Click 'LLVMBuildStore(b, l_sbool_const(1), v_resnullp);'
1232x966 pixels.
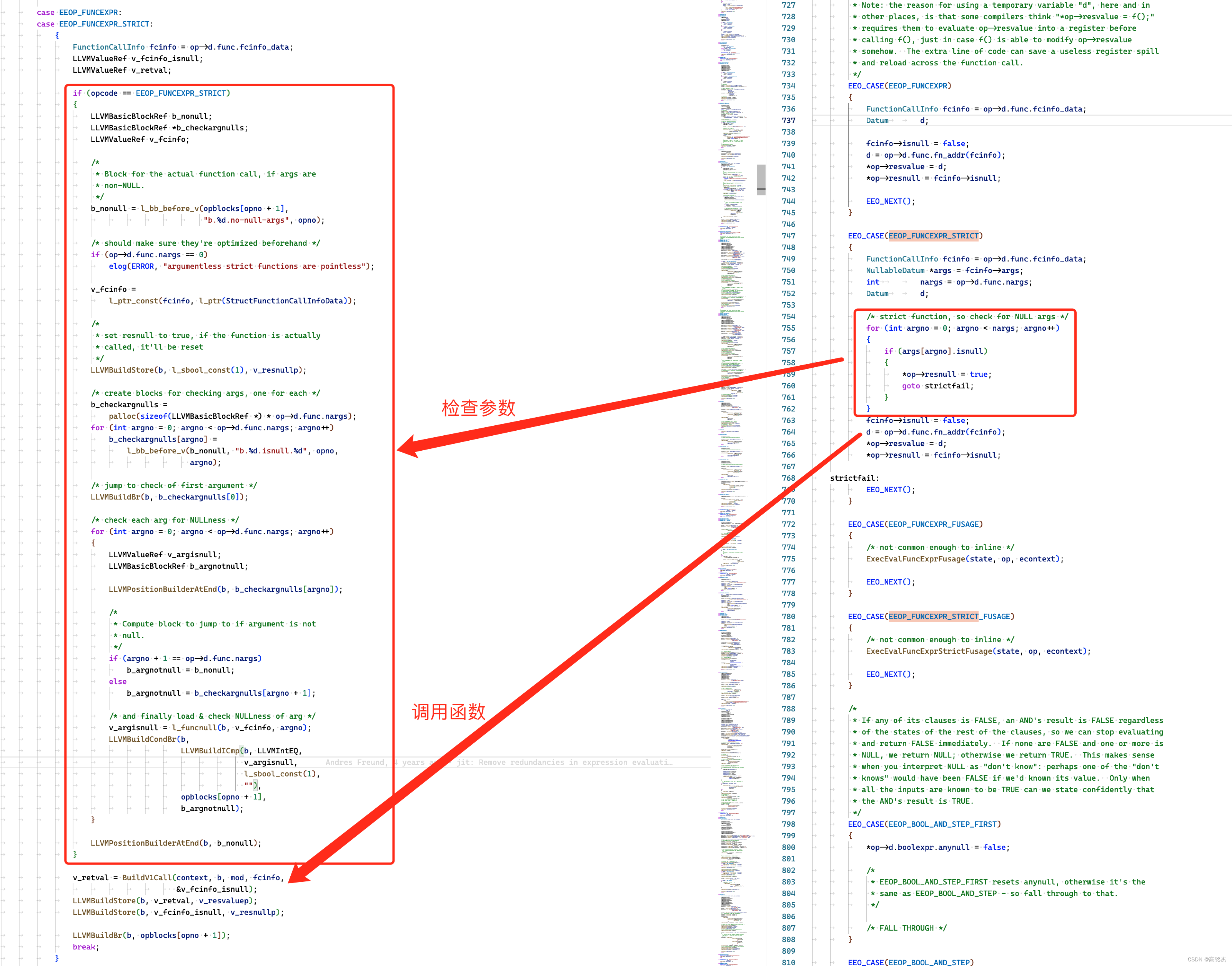pyautogui.click(x=198, y=370)
